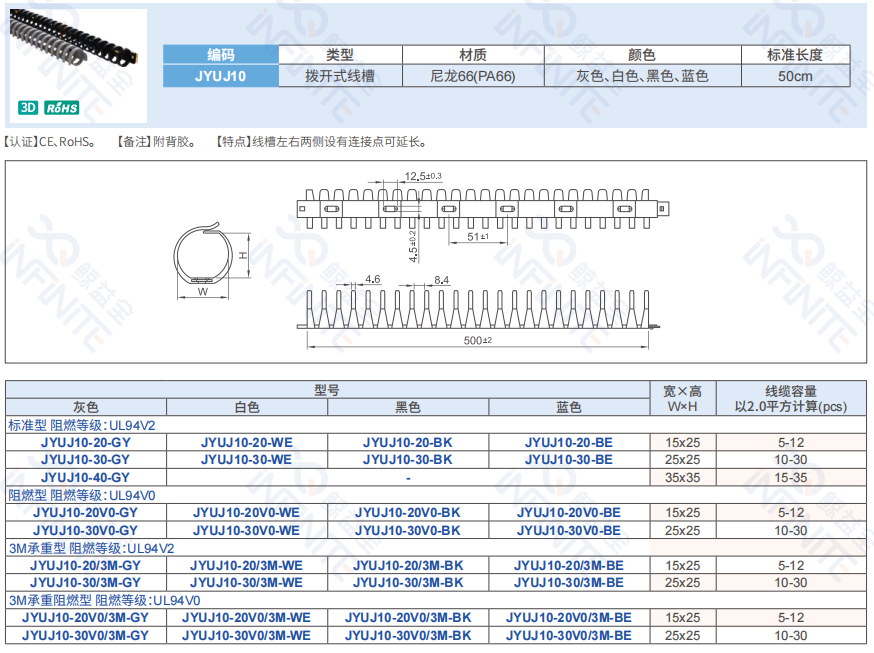Click the top-view drawing with 51±1 dimension
Viewport: 874px width, 653px height.
(483, 207)
